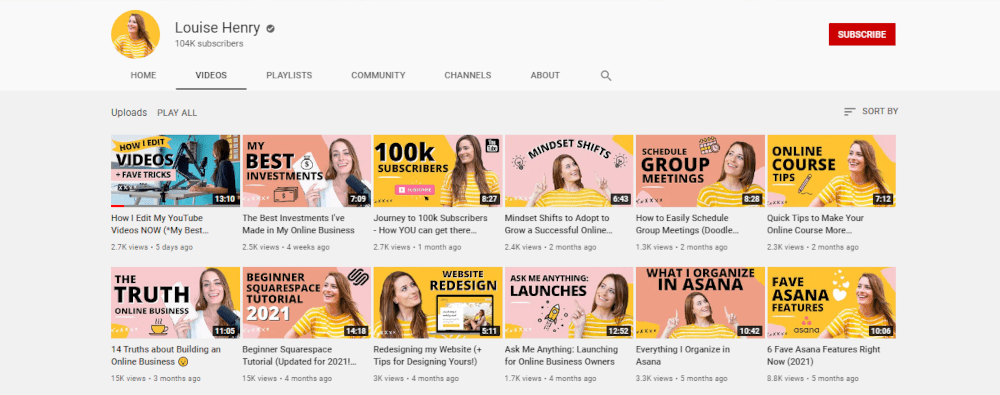Click the 5:11 duration badge
The width and height of the screenshot is (1000, 395).
(x=490, y=331)
